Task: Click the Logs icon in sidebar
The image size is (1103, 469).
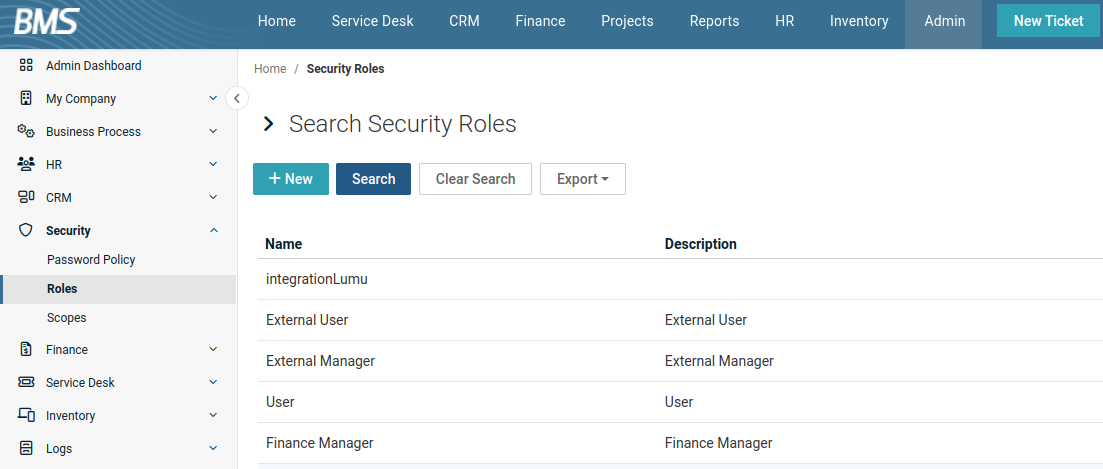Action: [x=27, y=449]
